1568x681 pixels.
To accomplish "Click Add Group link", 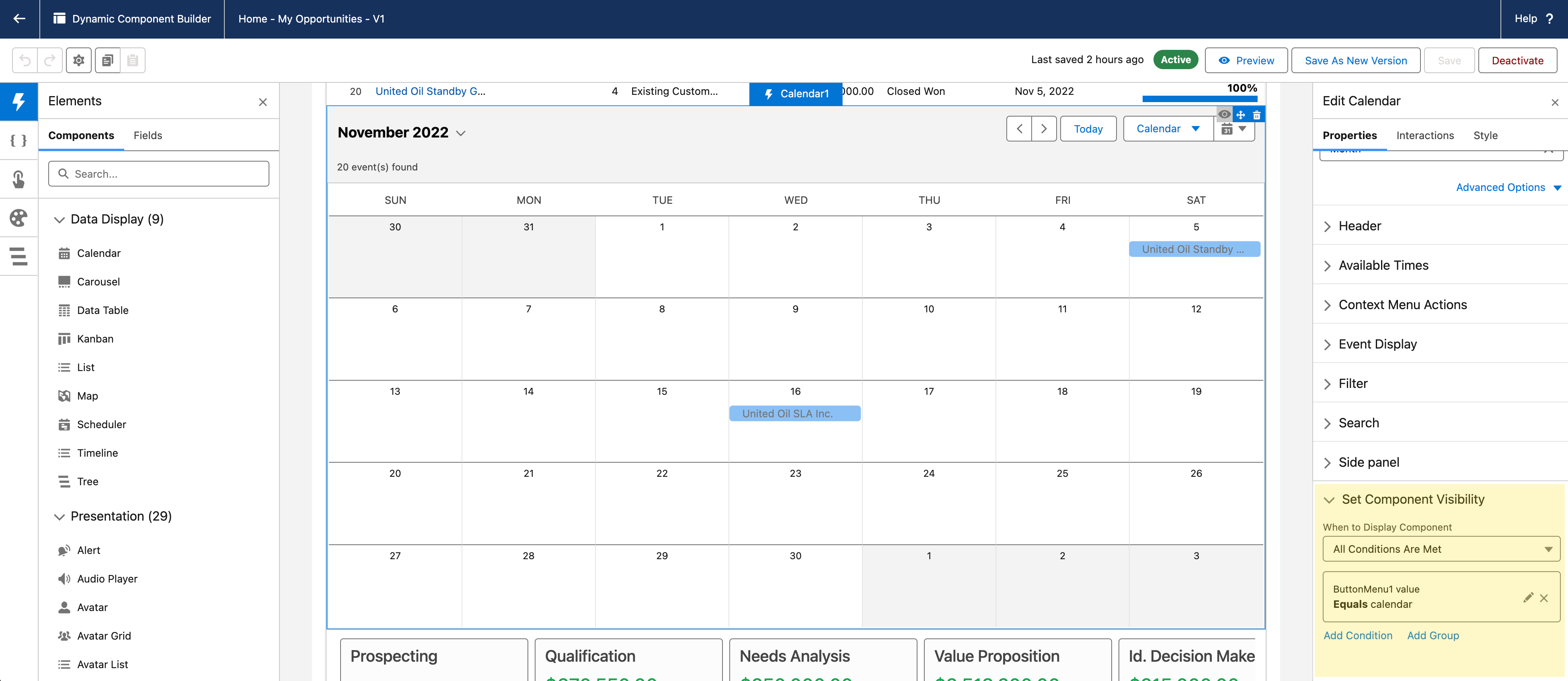I will 1432,635.
